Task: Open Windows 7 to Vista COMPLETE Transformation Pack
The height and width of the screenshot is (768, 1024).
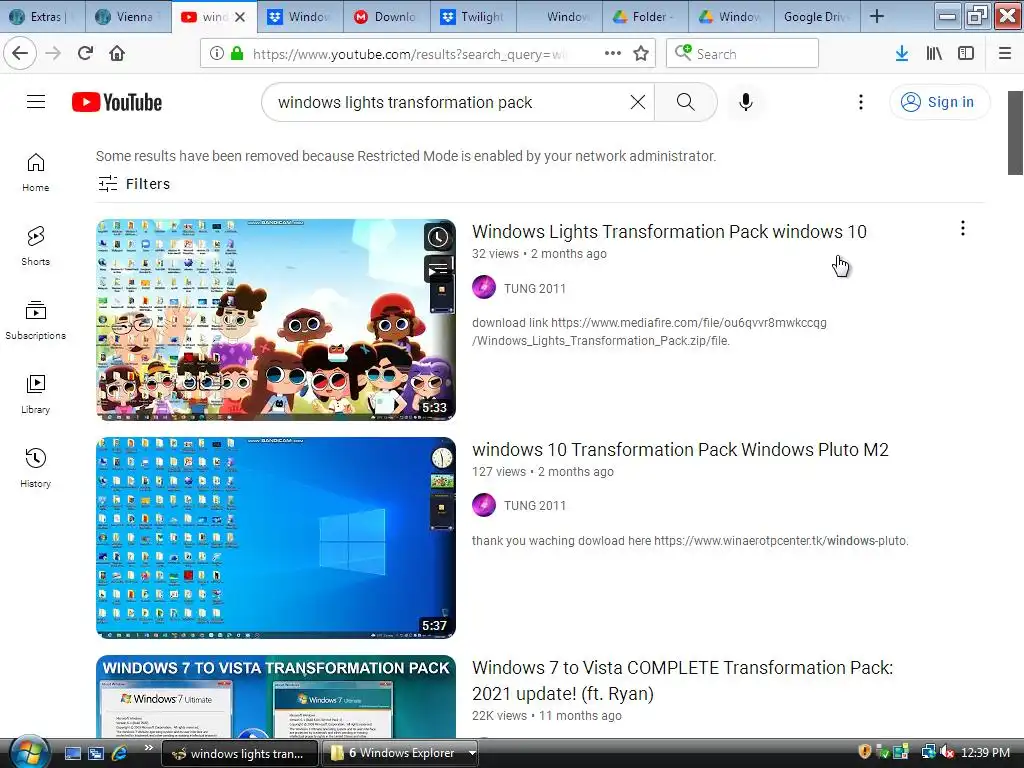Action: point(682,680)
